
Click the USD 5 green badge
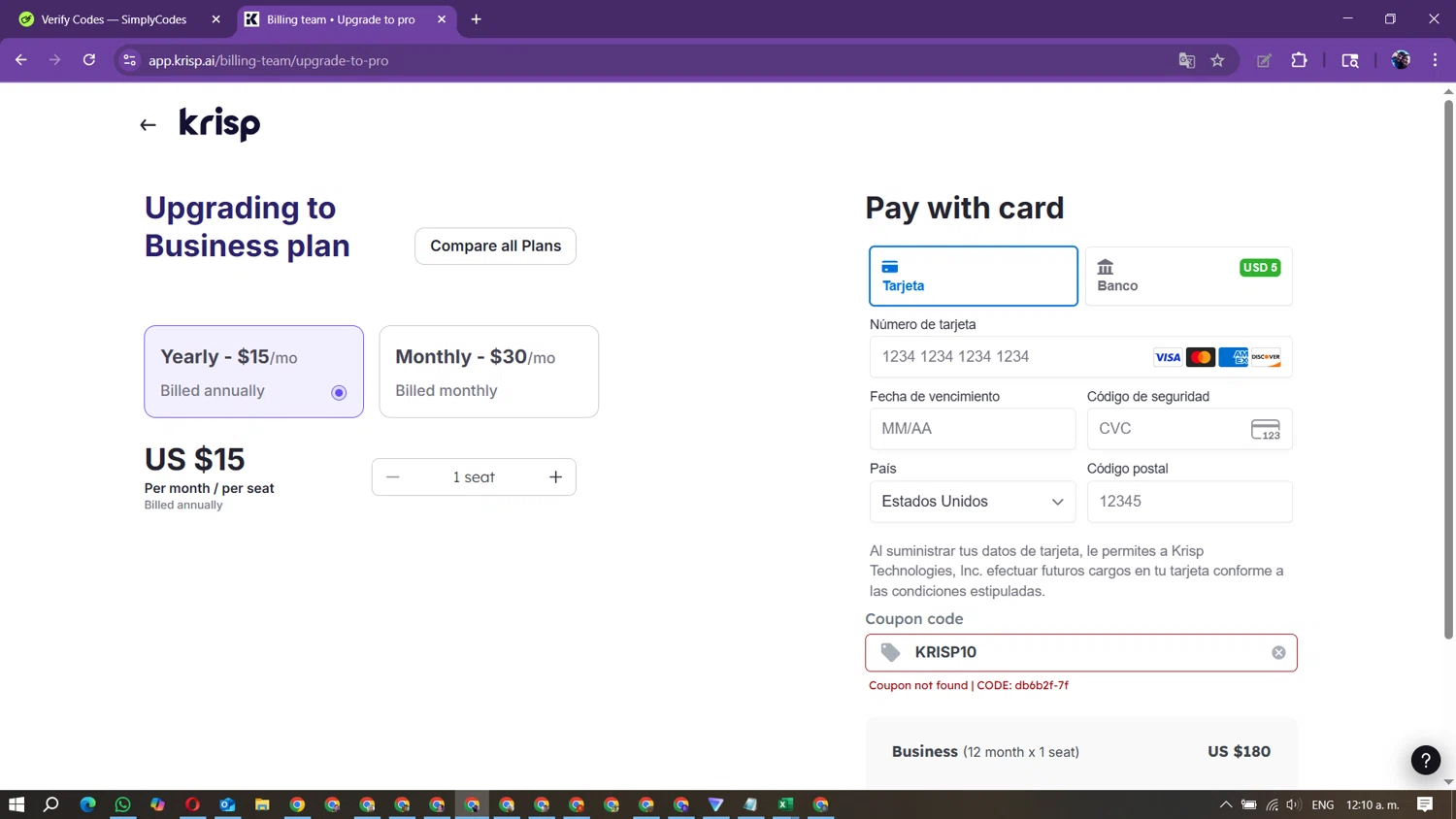(1260, 268)
